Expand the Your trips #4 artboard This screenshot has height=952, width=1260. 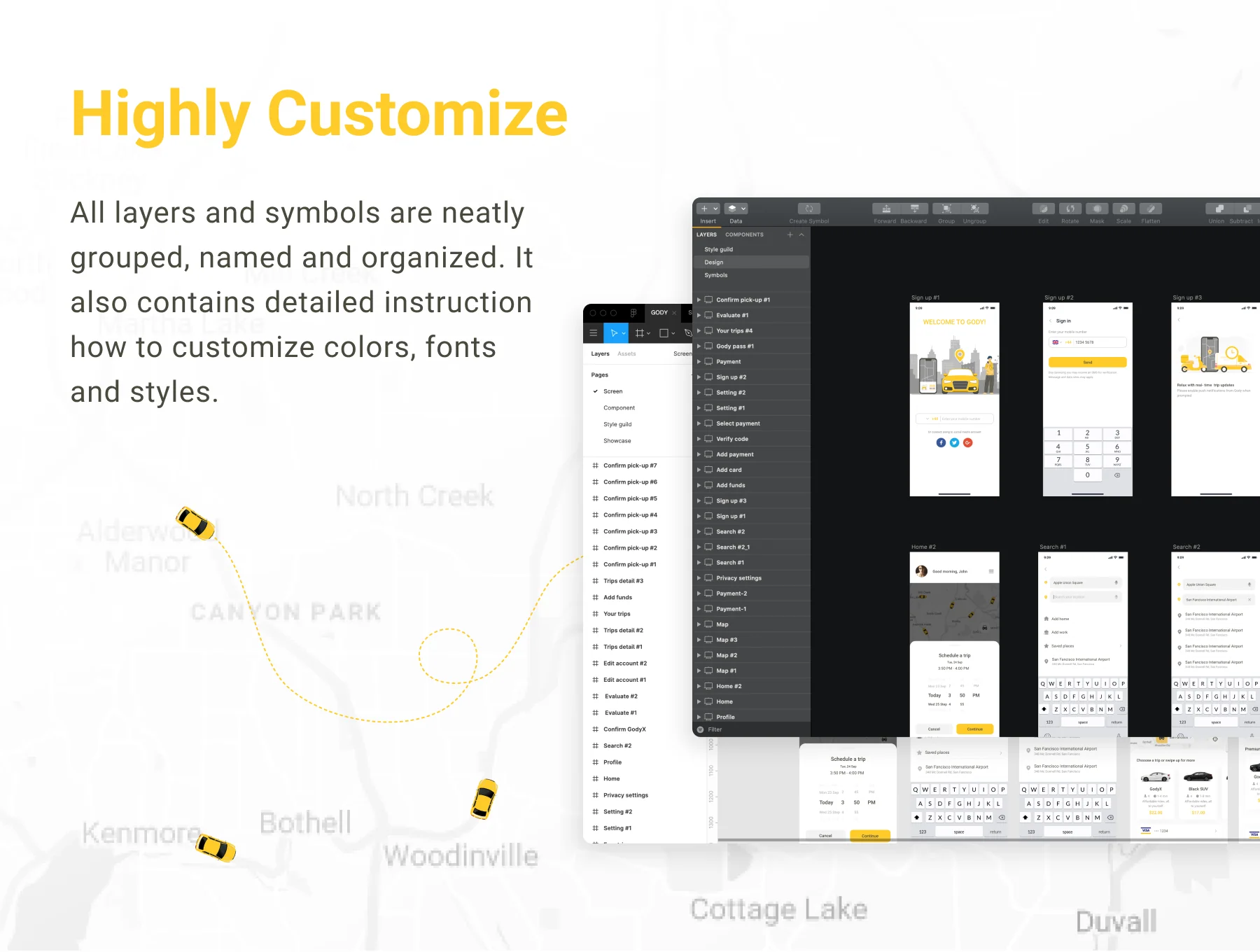click(x=699, y=330)
